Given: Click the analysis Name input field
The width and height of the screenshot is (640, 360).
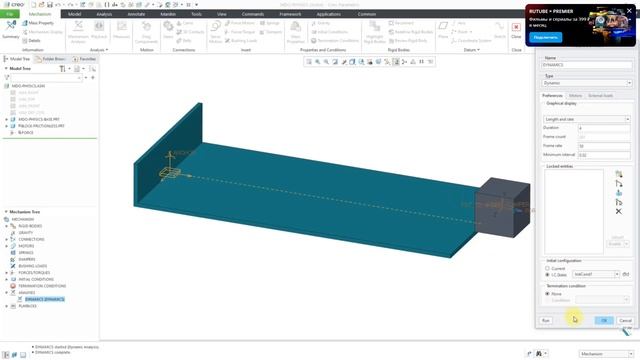Looking at the screenshot, I should point(587,65).
